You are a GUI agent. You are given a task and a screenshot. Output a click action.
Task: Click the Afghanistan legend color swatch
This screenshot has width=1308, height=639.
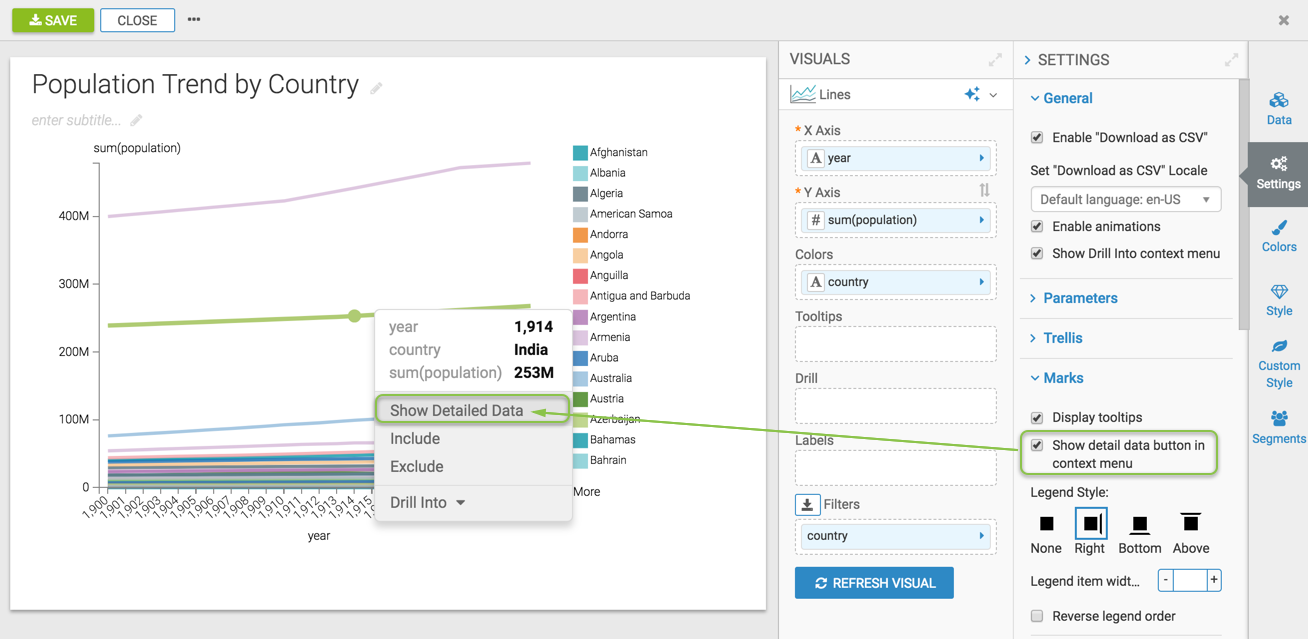pyautogui.click(x=580, y=153)
